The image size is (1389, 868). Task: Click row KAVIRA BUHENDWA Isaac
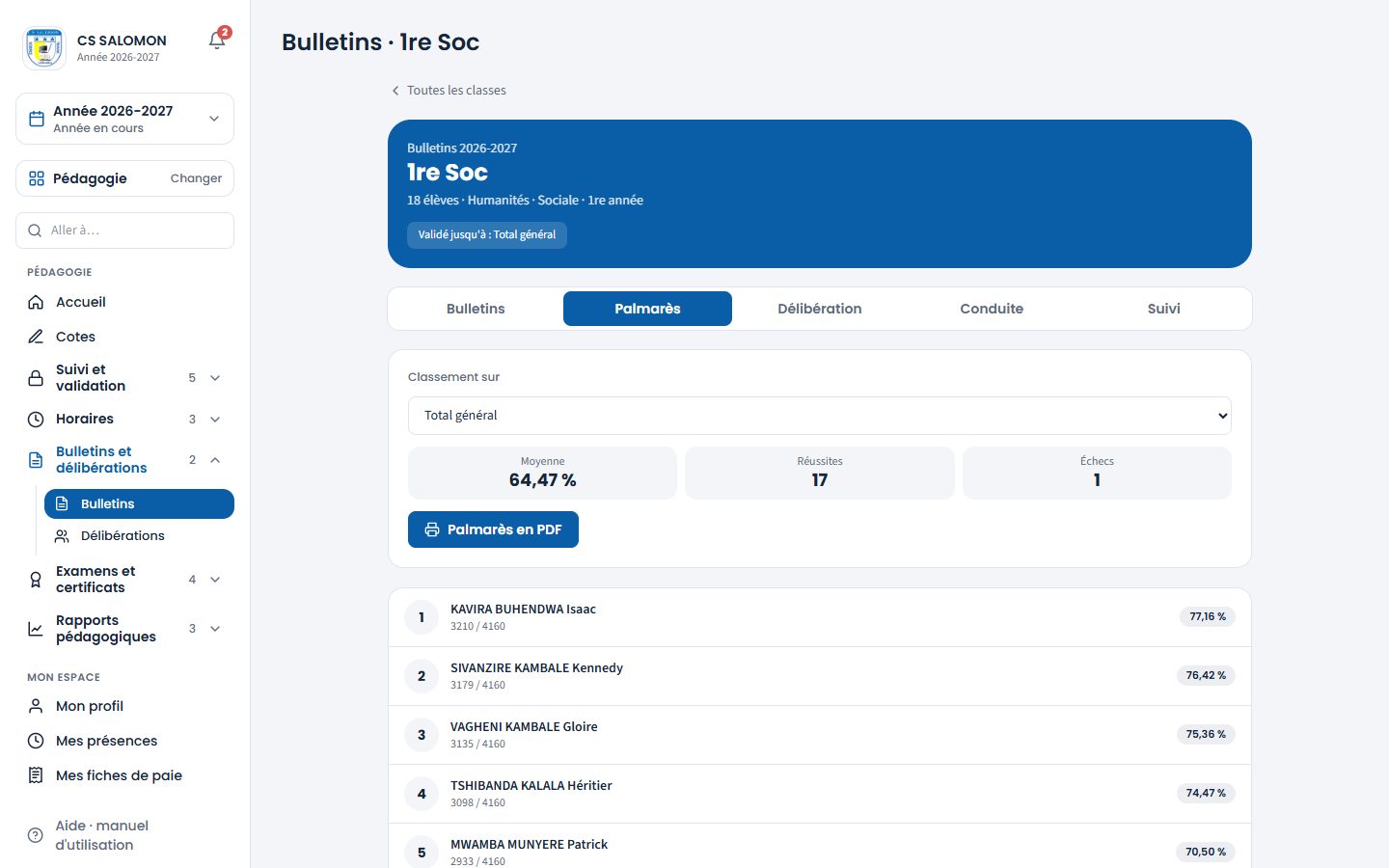pyautogui.click(x=820, y=617)
